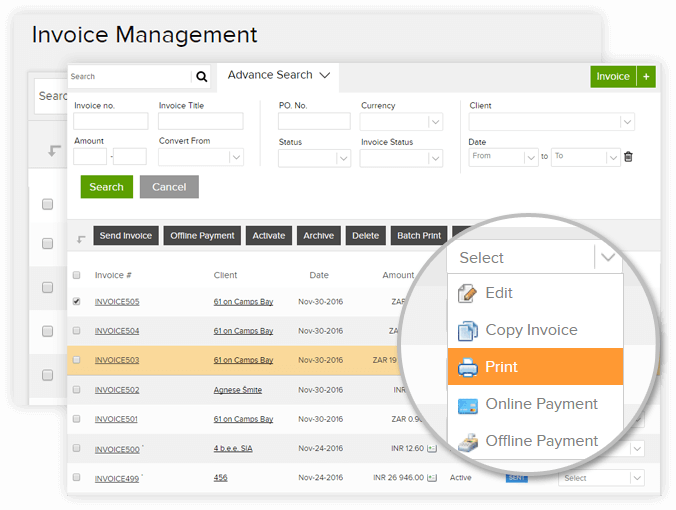Click the Amount minimum input field
Viewport: 676px width, 510px height.
[x=90, y=156]
